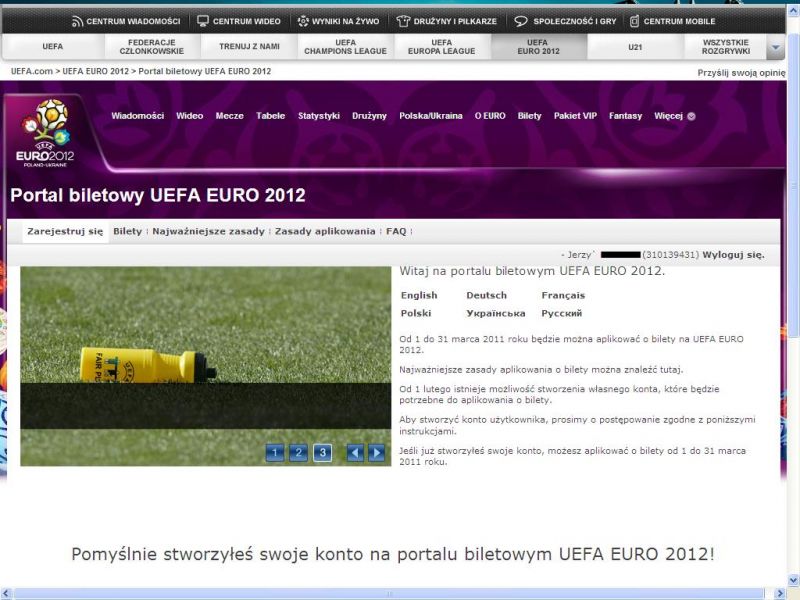Show next slide with right arrow
This screenshot has height=600, width=800.
(x=377, y=453)
